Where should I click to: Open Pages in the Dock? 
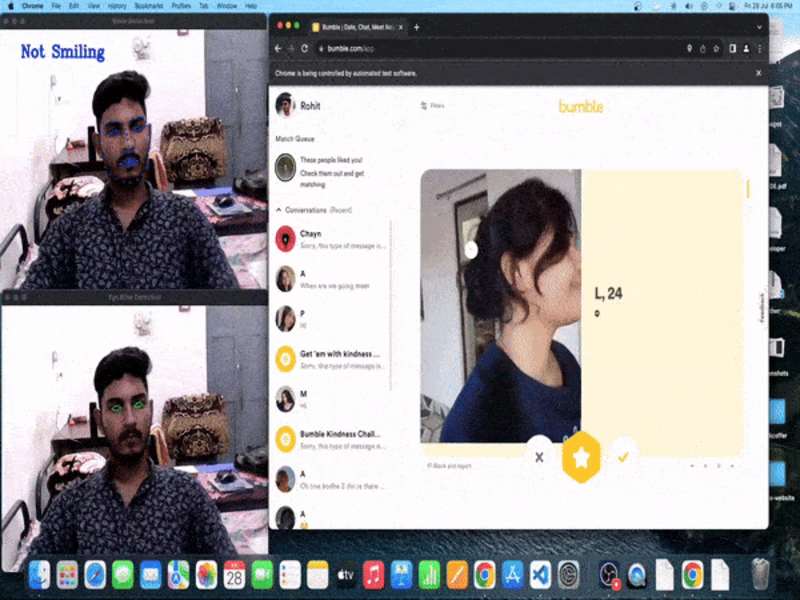coord(457,574)
